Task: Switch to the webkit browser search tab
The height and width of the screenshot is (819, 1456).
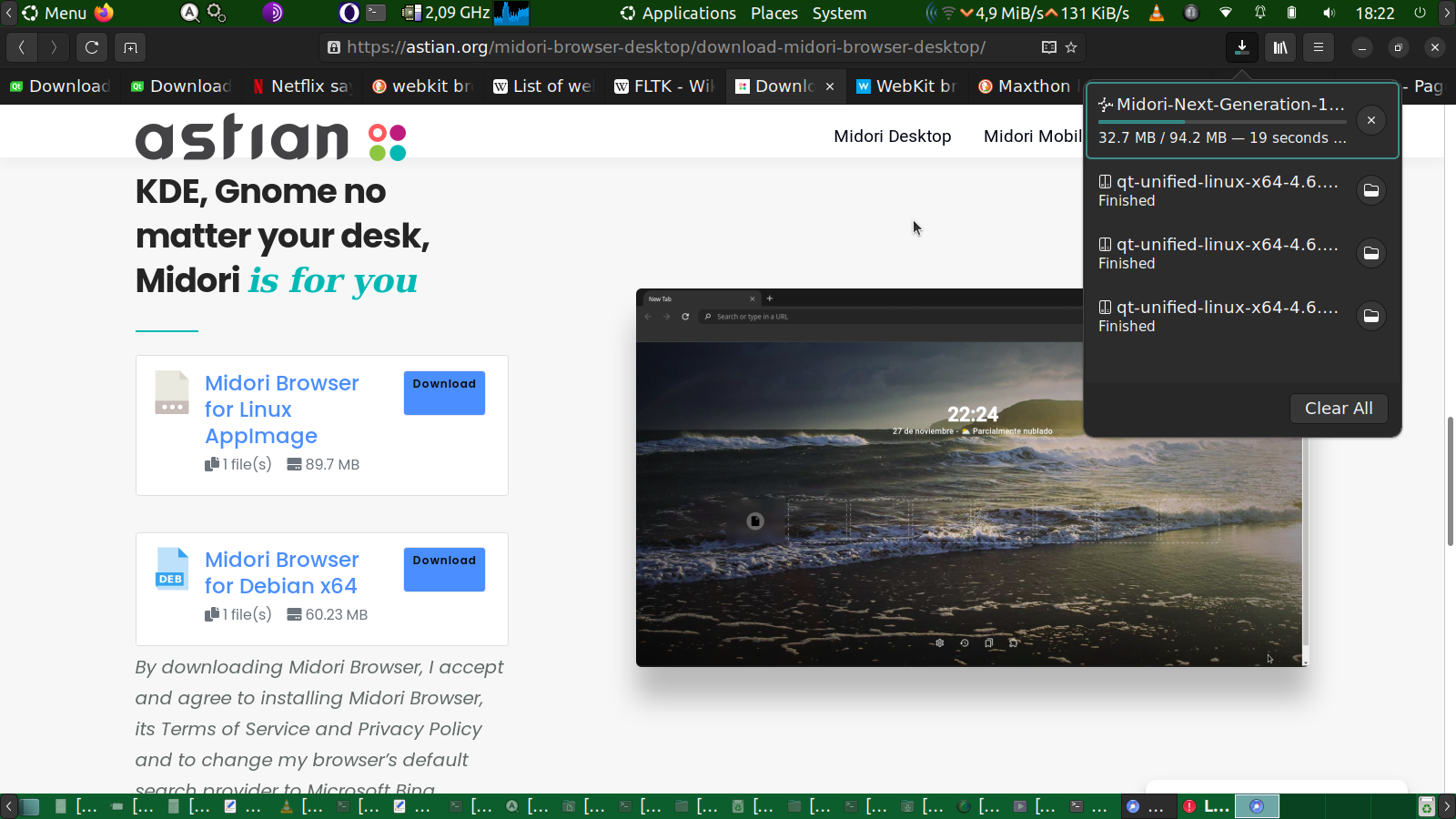Action: click(x=423, y=86)
